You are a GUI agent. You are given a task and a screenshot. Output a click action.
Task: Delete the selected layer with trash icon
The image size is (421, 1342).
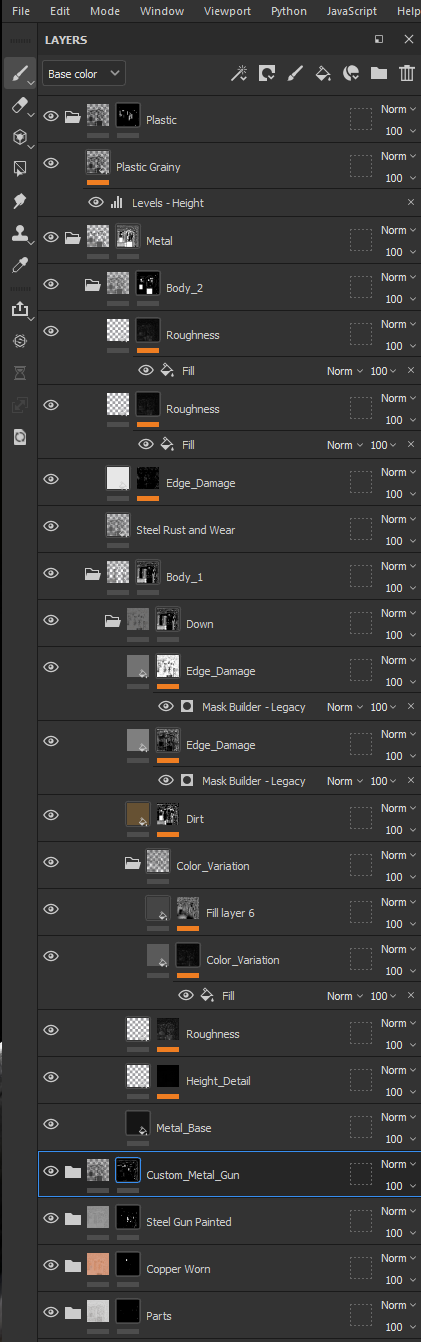point(406,73)
